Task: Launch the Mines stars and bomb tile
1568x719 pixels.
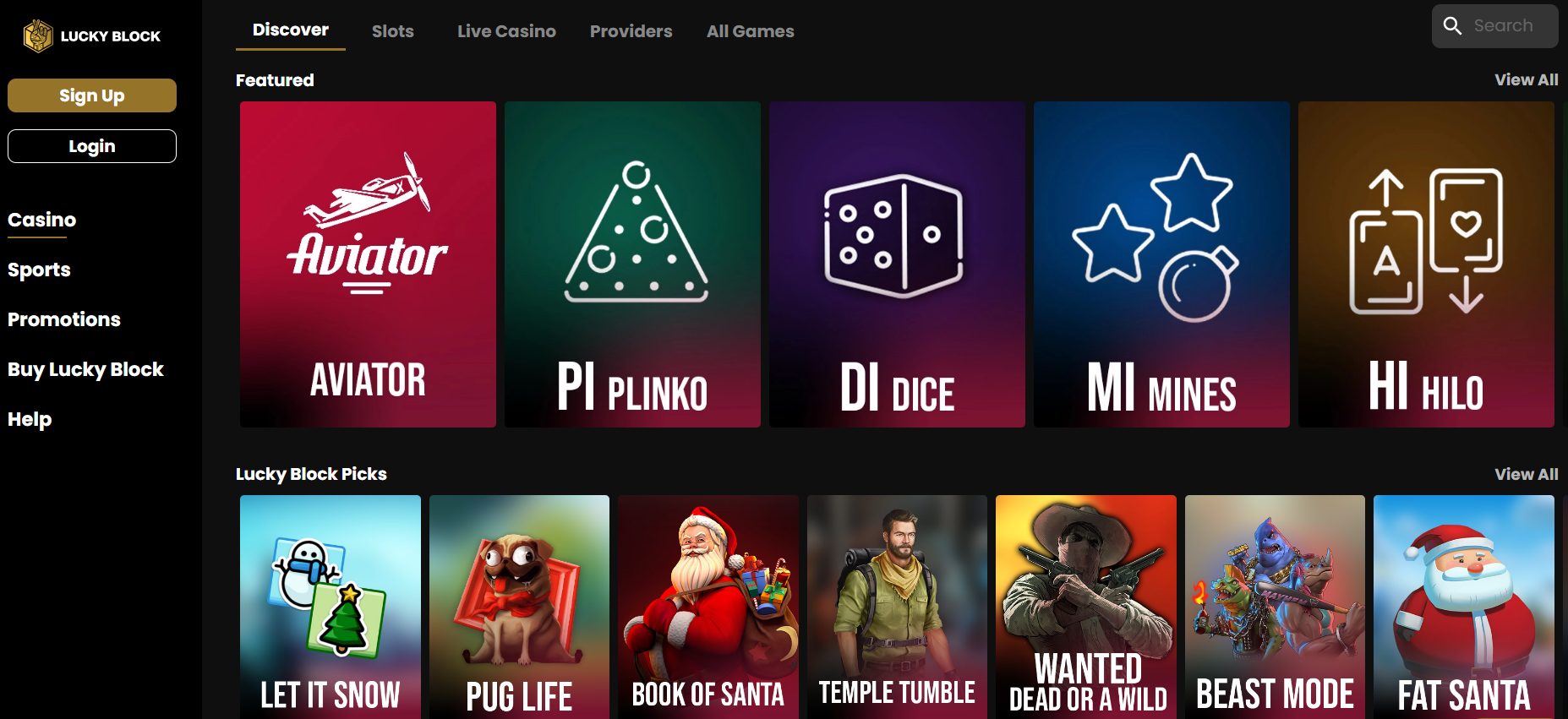Action: [x=1161, y=264]
